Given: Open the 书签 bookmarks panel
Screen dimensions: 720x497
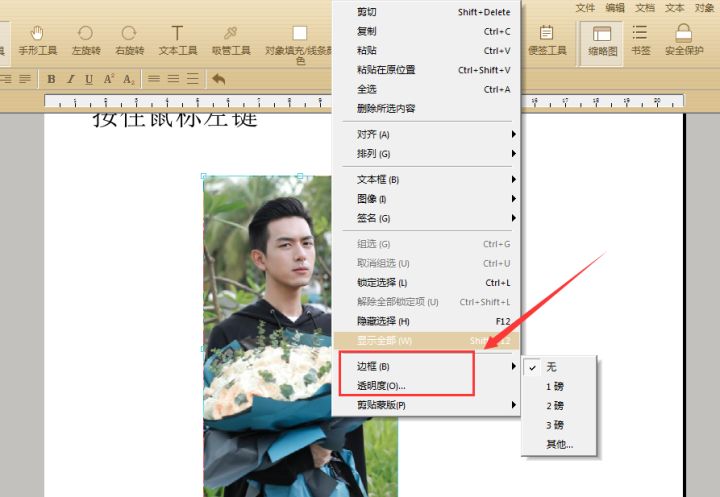Looking at the screenshot, I should click(x=640, y=40).
